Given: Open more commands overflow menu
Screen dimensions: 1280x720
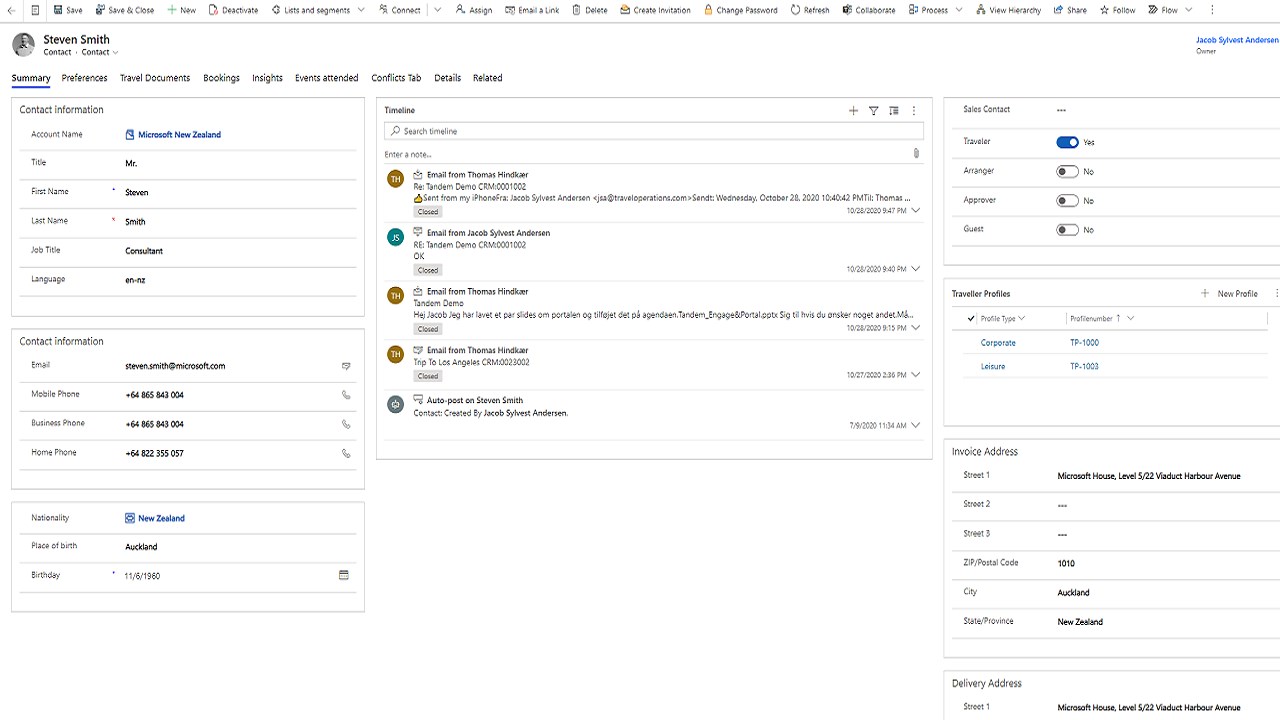Looking at the screenshot, I should pyautogui.click(x=1212, y=10).
